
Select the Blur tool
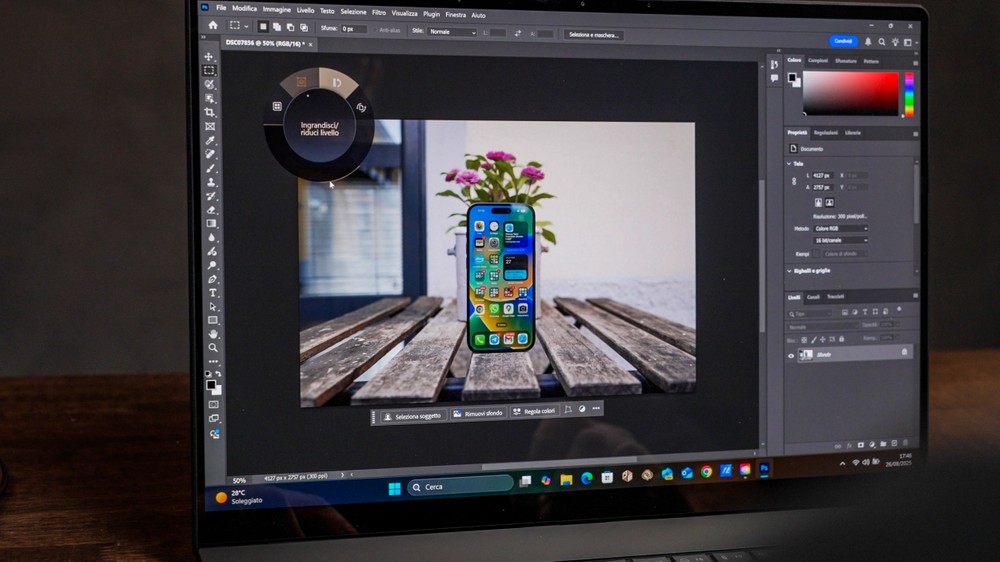[x=212, y=237]
